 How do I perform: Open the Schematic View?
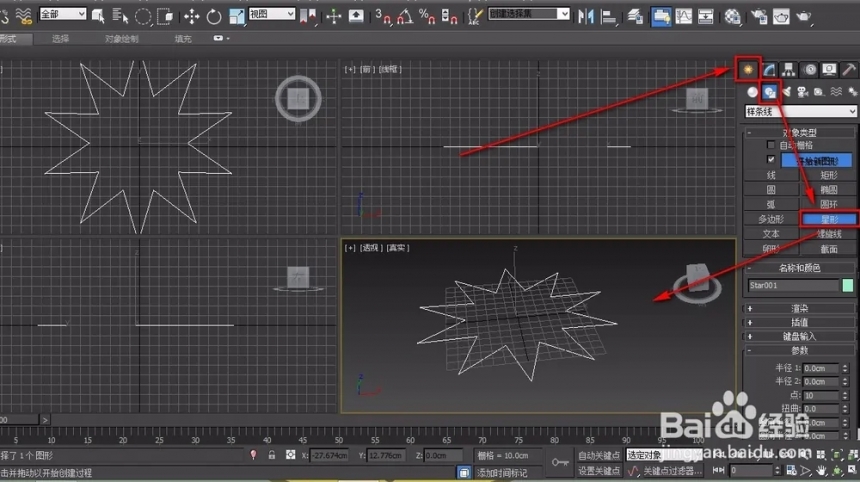pos(705,16)
